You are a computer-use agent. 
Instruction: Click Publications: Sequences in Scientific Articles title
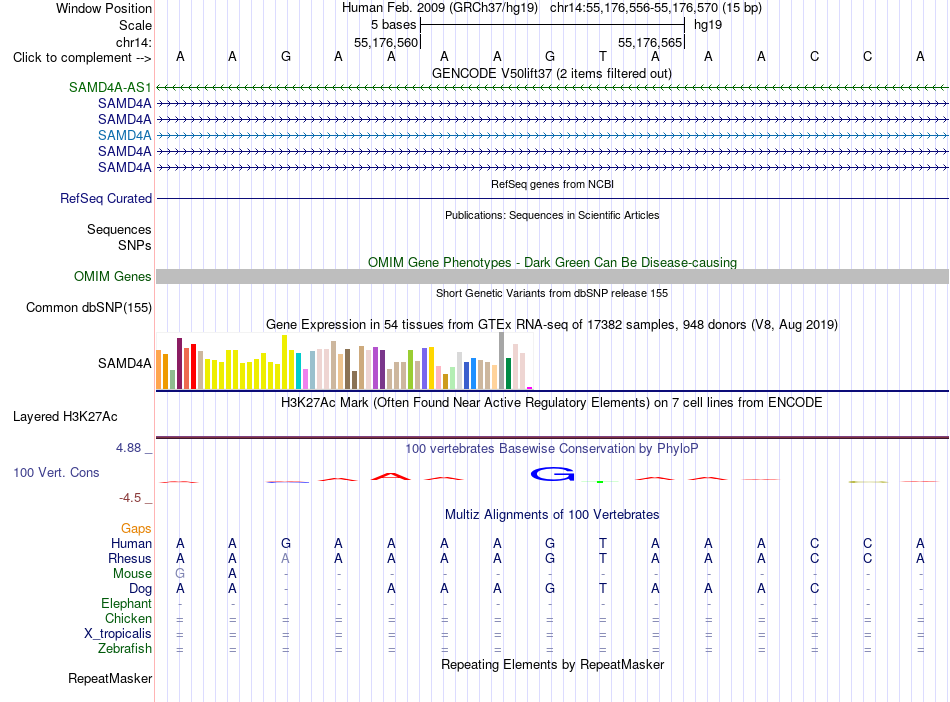(552, 215)
